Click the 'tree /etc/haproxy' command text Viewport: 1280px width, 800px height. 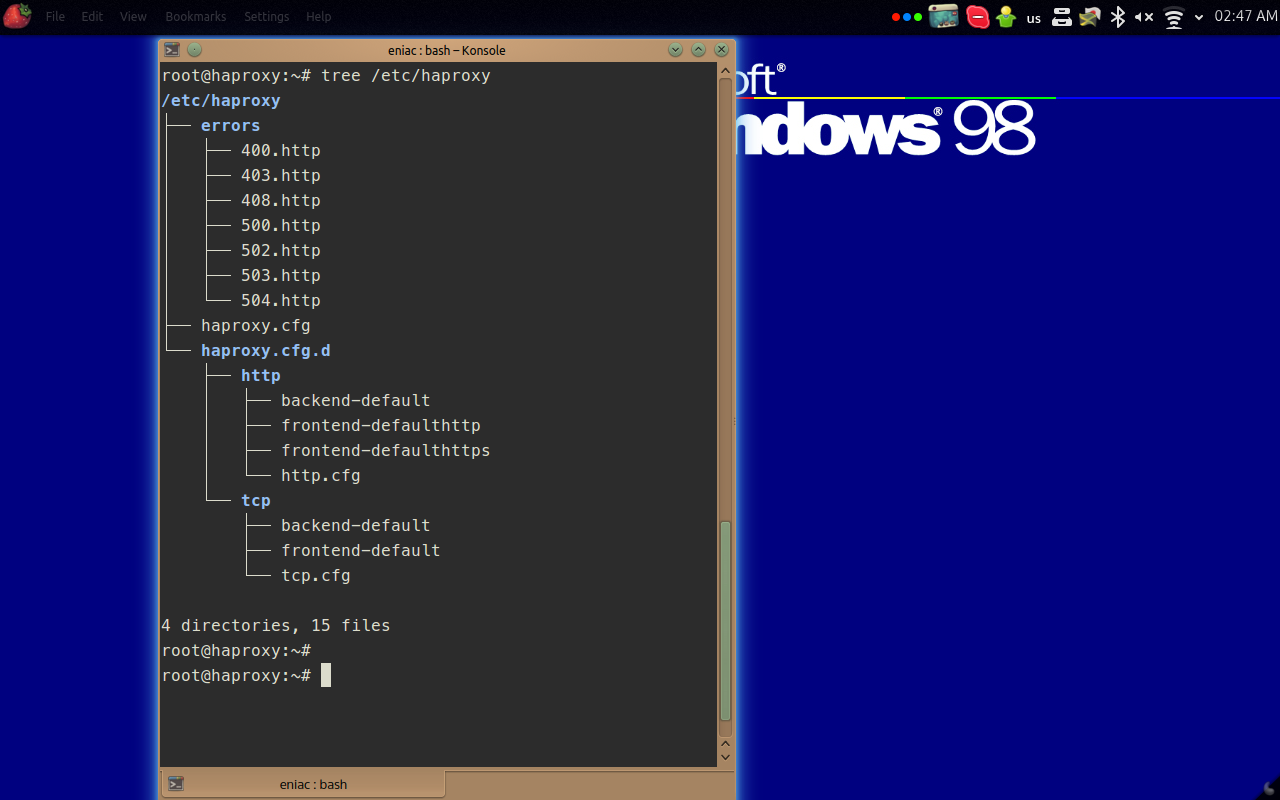pos(406,75)
